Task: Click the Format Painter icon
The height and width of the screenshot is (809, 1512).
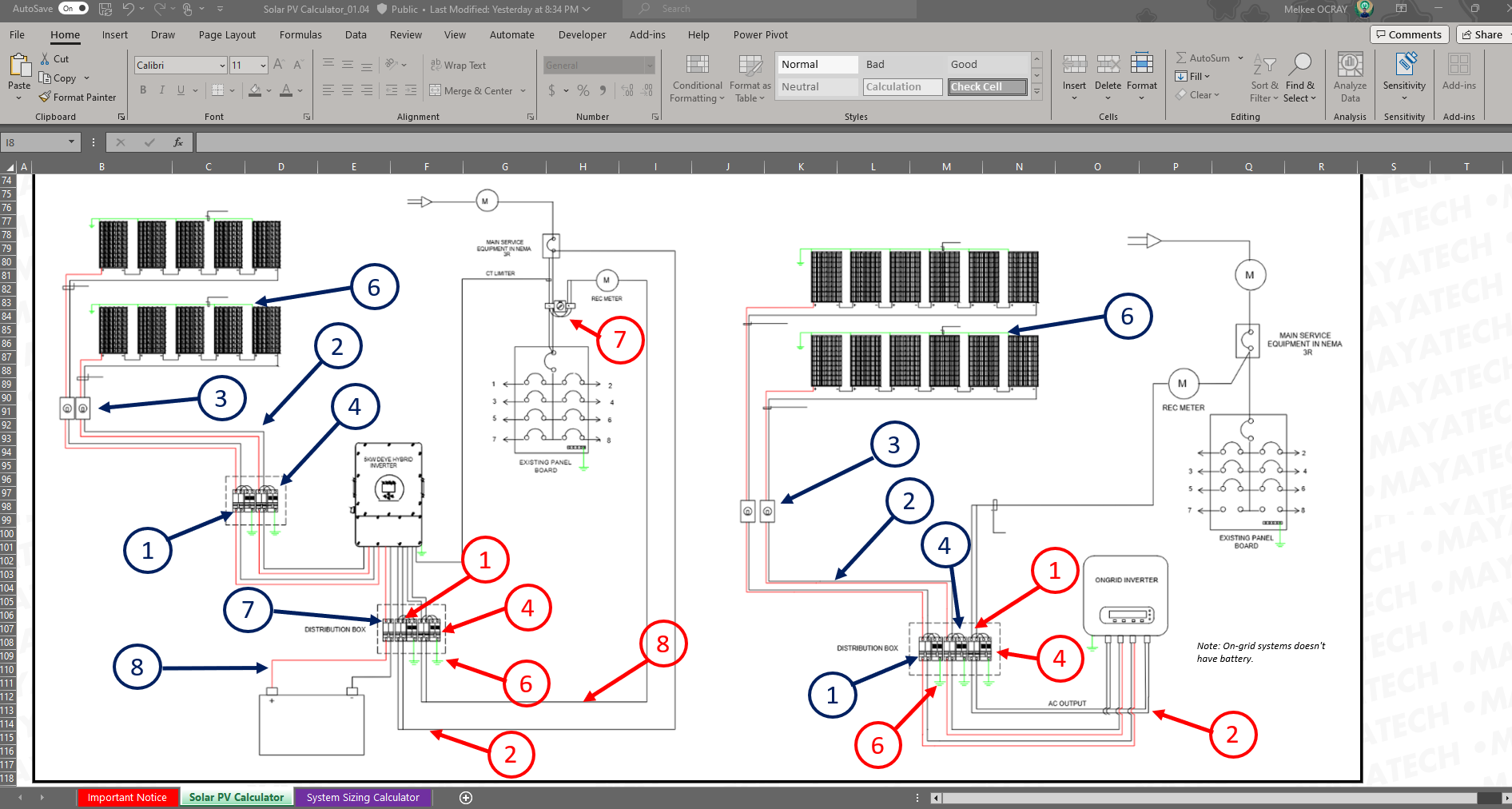Action: point(46,98)
